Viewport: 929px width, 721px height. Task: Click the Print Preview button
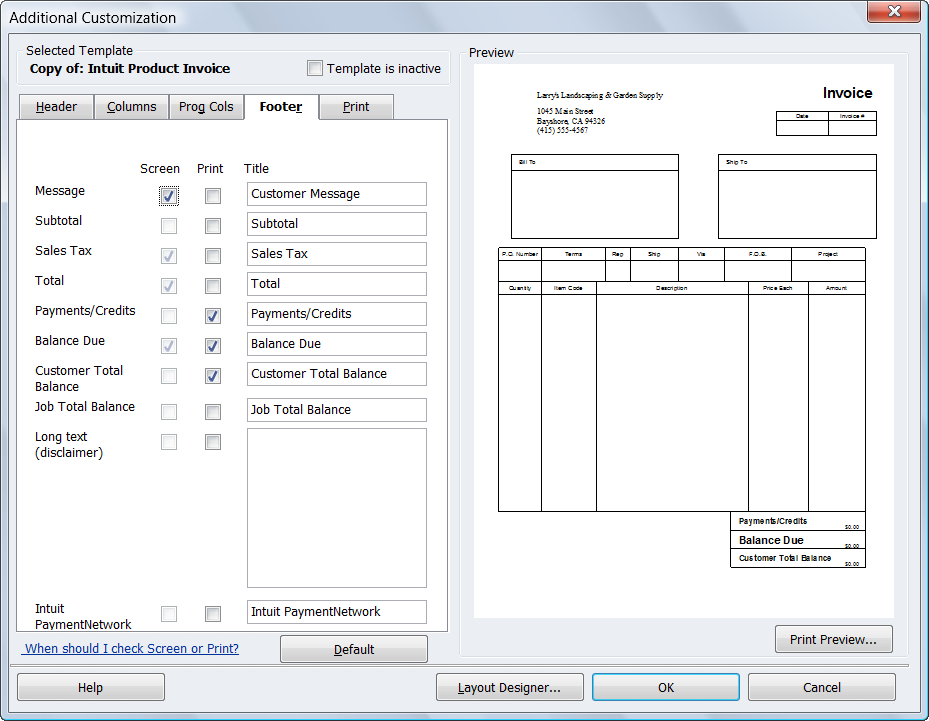click(833, 640)
